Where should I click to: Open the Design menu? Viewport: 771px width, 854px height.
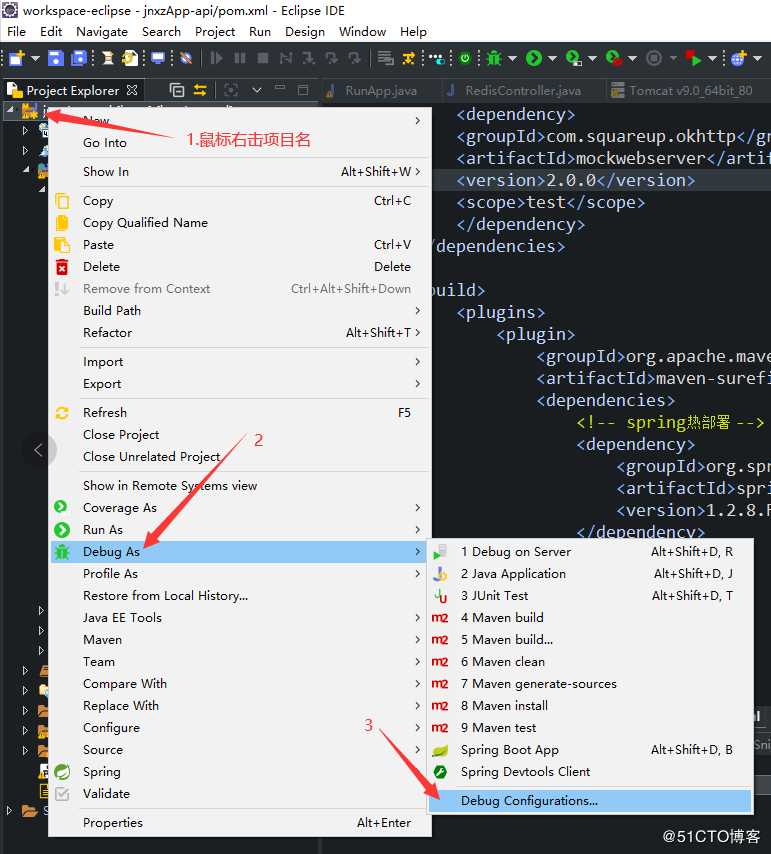[305, 32]
